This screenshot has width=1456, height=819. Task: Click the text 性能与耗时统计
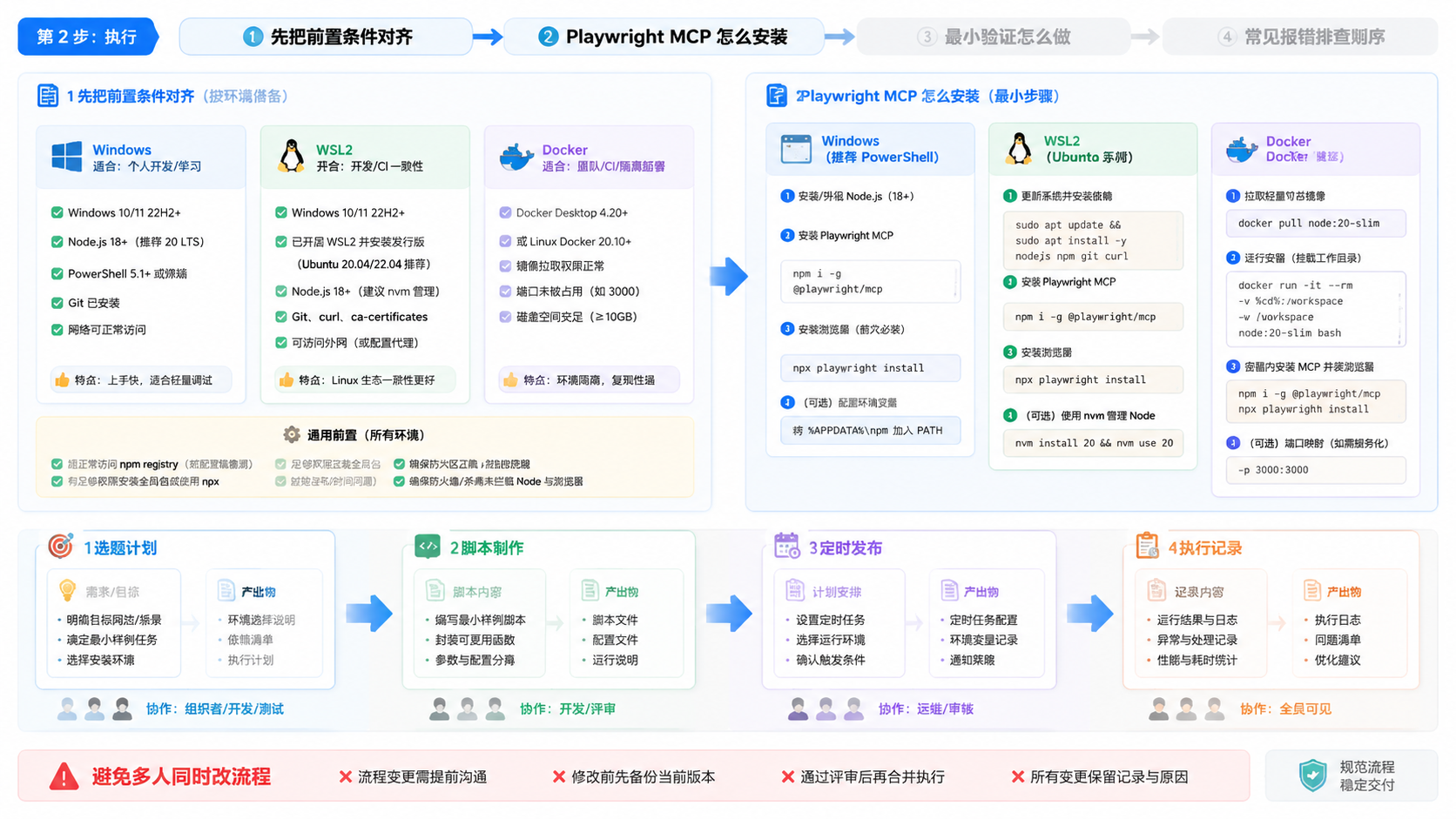click(x=1196, y=660)
